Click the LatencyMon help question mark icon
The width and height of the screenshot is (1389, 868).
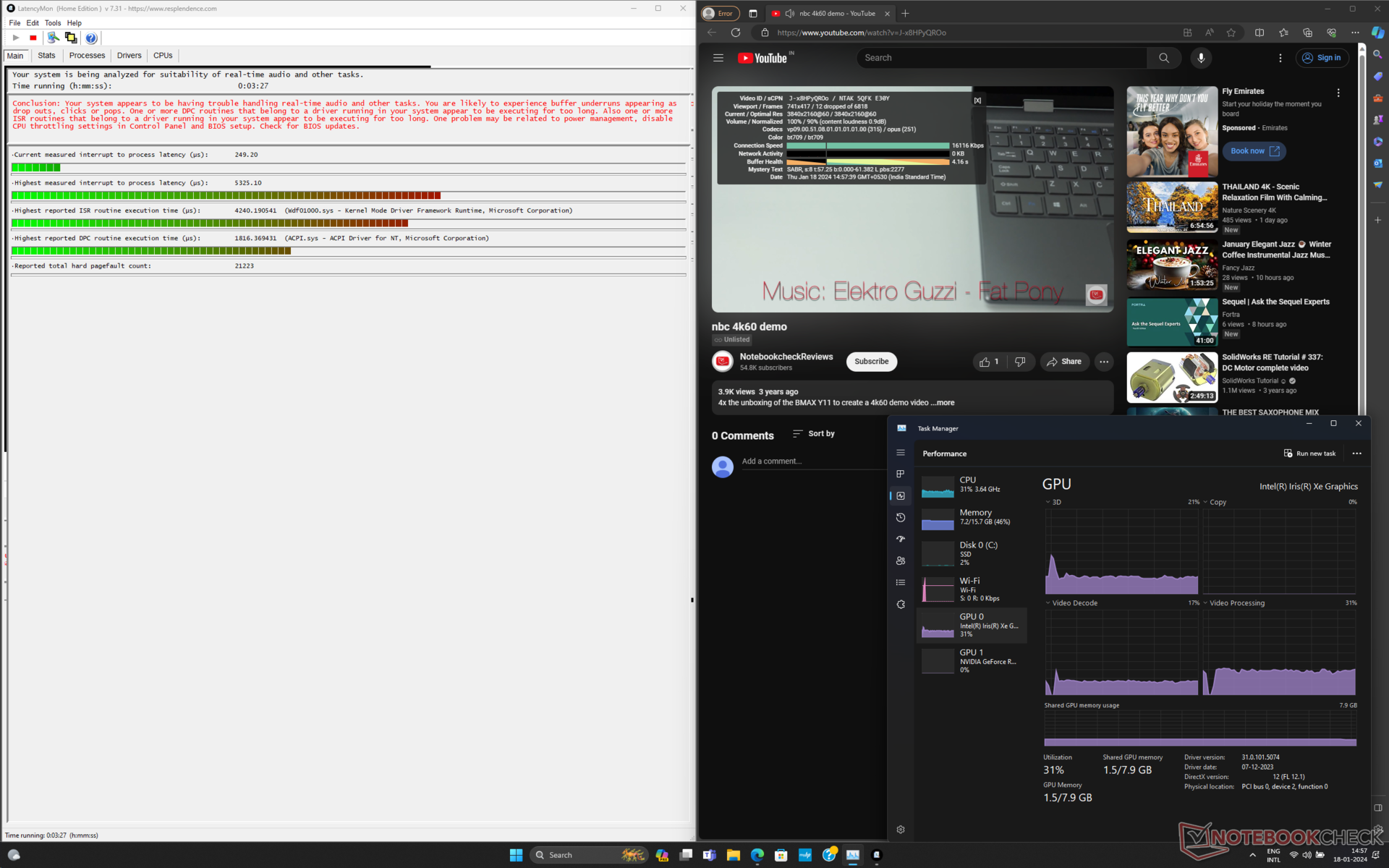[91, 38]
